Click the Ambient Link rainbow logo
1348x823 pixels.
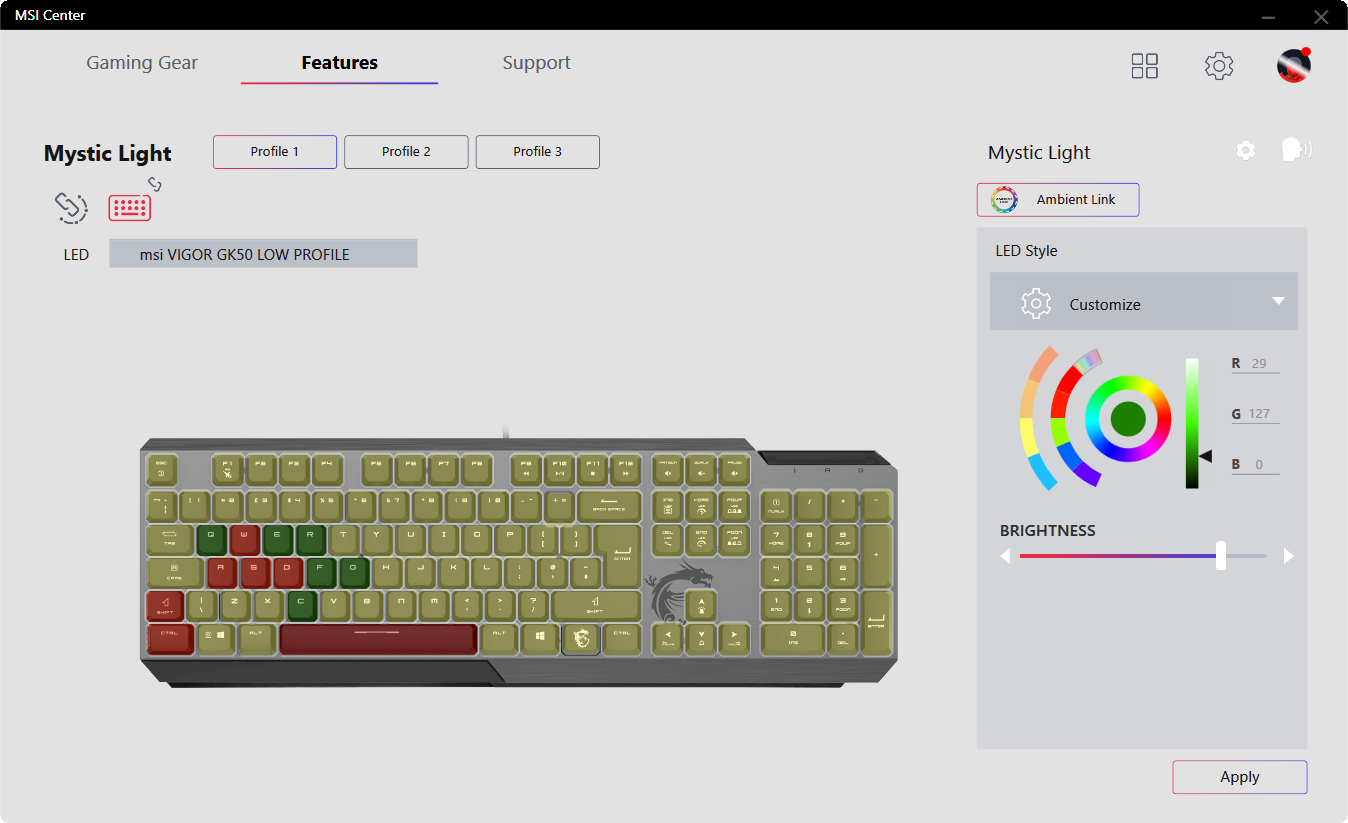click(1003, 199)
